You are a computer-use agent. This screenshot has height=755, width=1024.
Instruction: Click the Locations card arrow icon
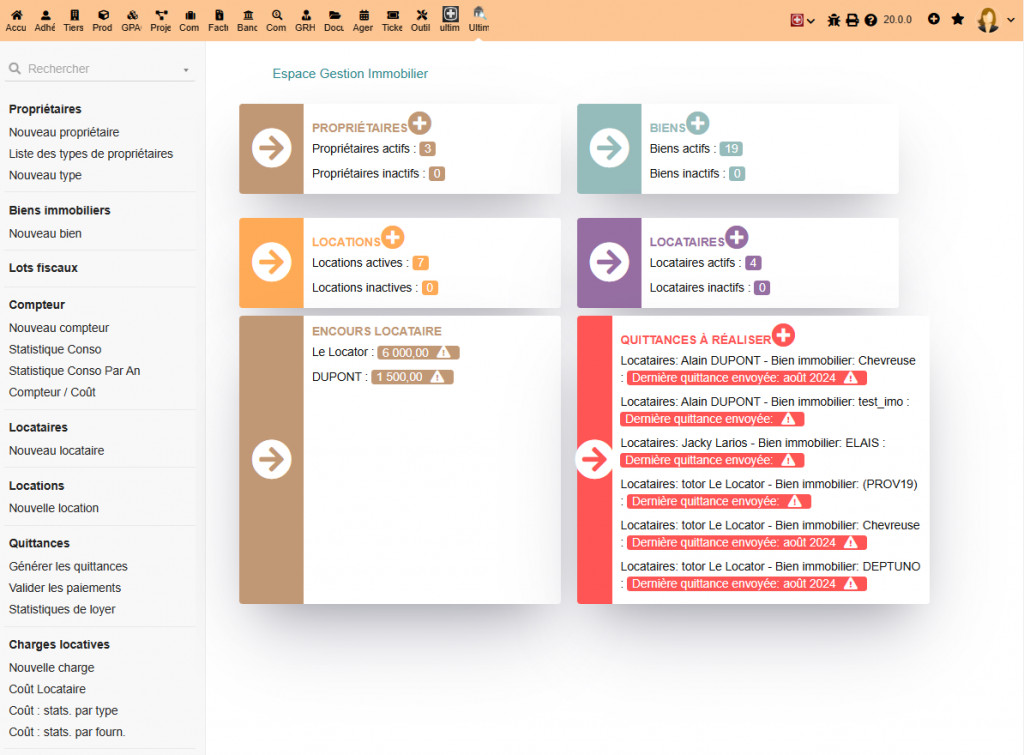pyautogui.click(x=272, y=263)
